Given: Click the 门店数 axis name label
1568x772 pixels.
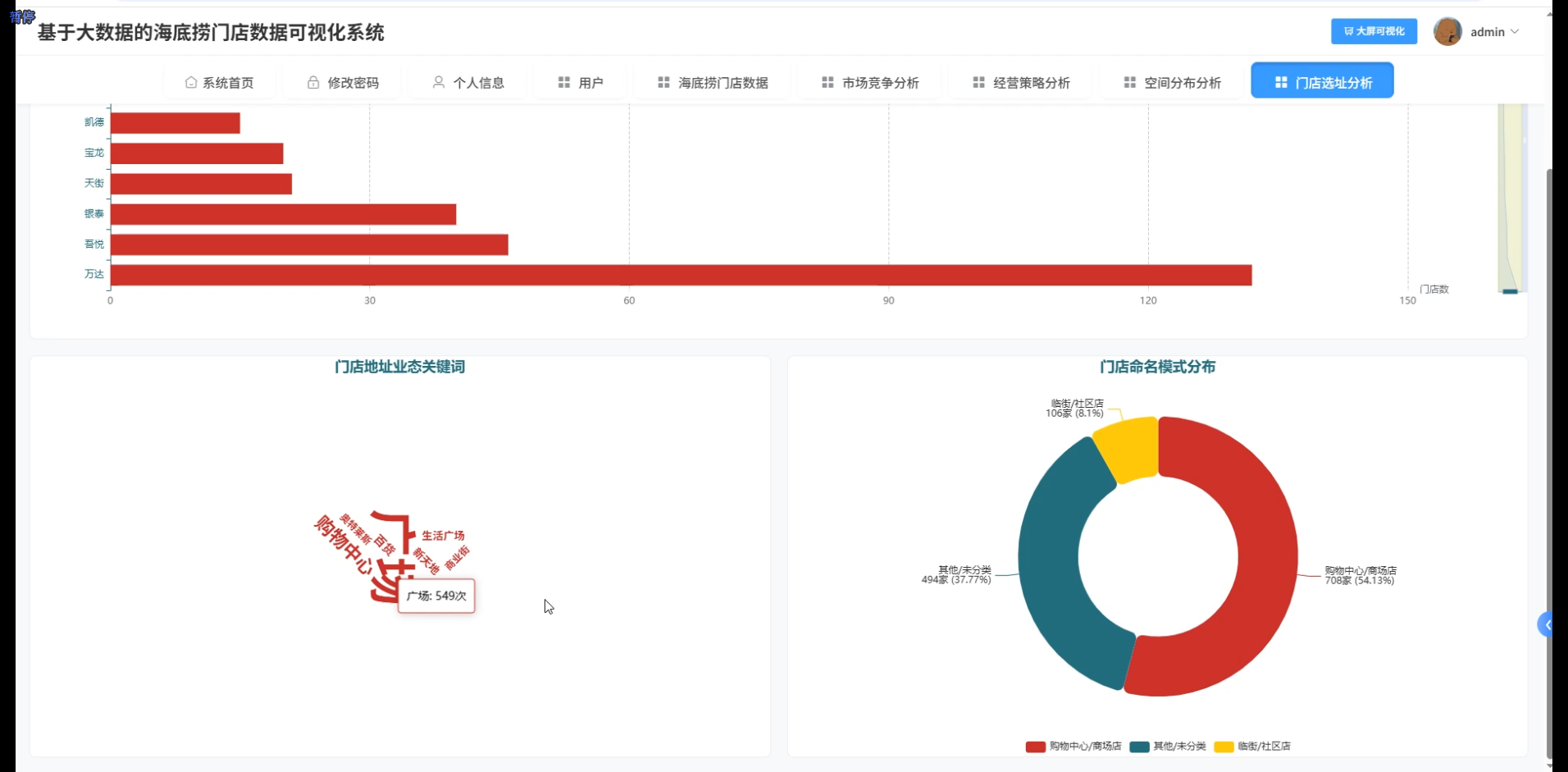Looking at the screenshot, I should [x=1434, y=290].
